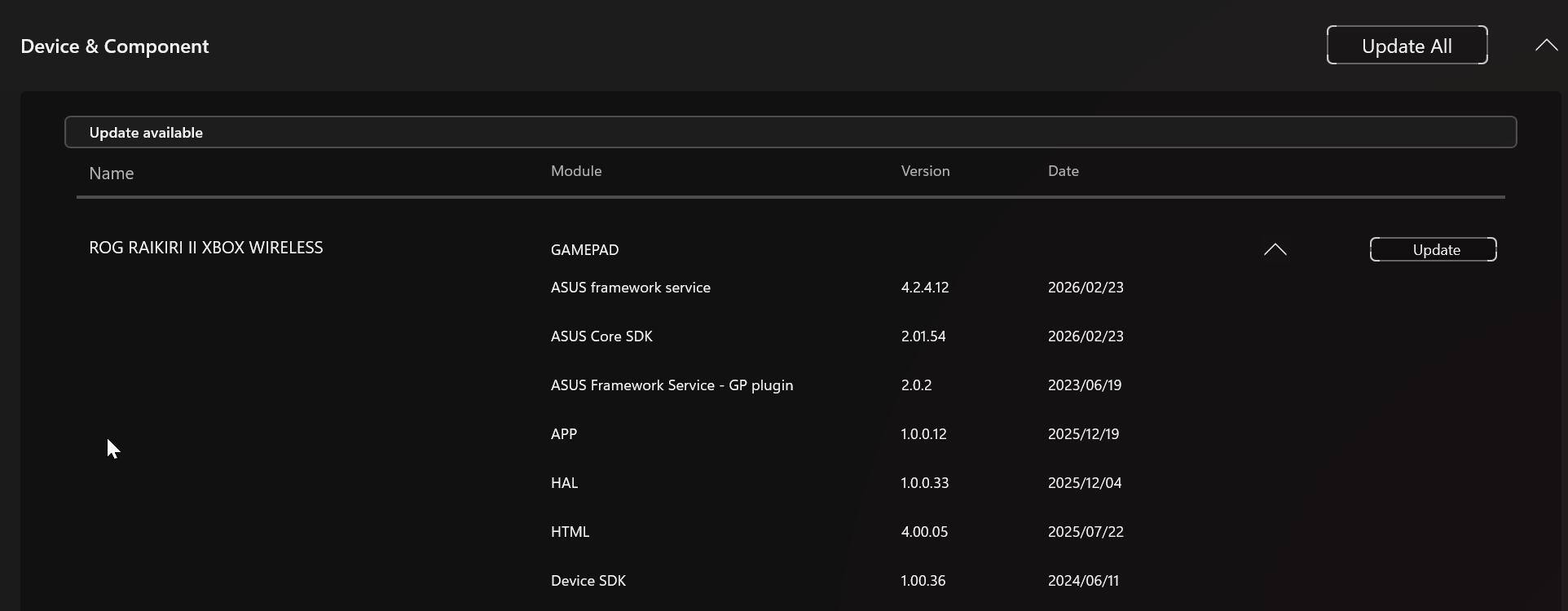The image size is (1568, 611).
Task: Click the Name column header
Action: [112, 174]
